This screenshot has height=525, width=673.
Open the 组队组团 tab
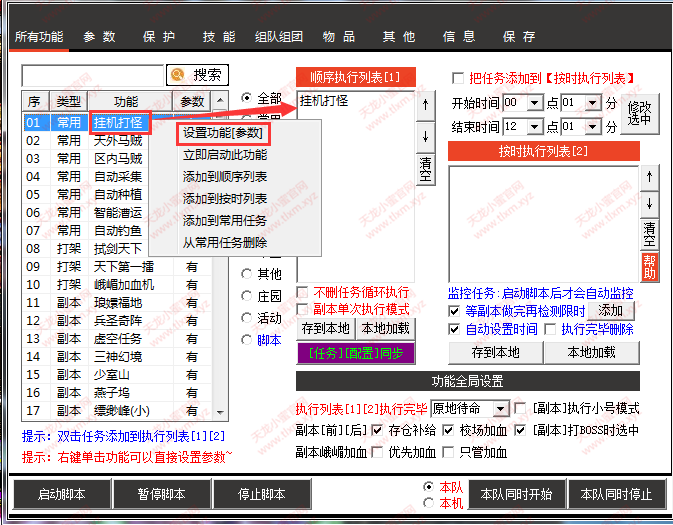(279, 36)
